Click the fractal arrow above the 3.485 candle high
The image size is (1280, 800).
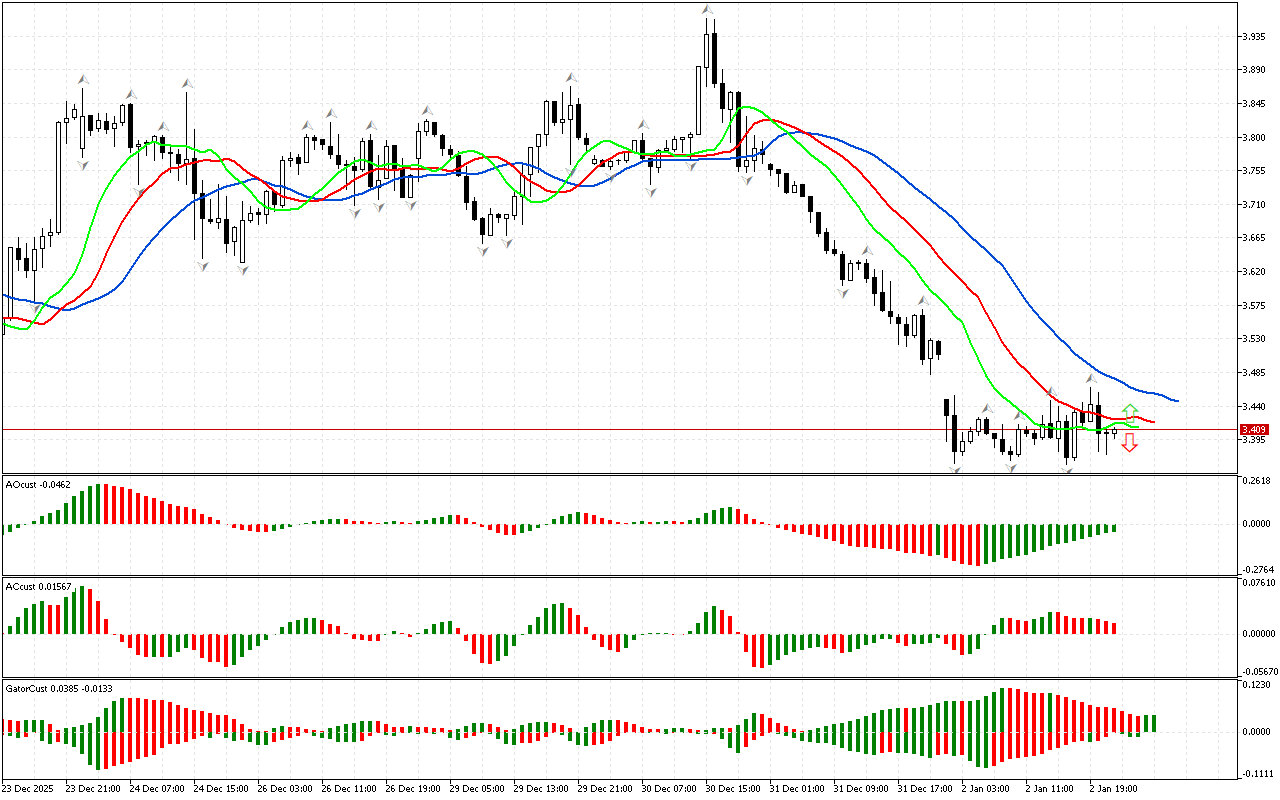[x=1091, y=379]
